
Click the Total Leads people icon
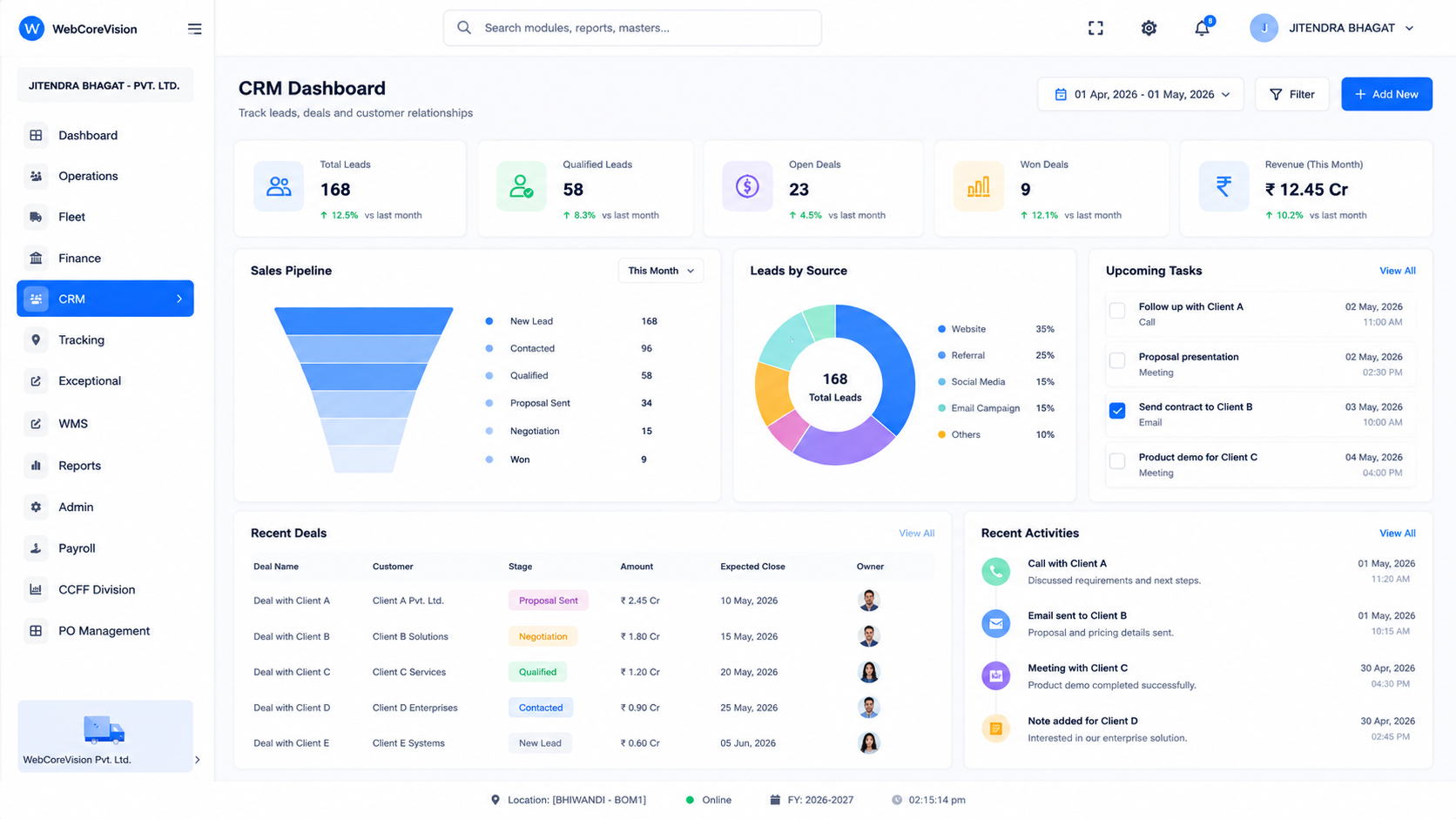(279, 186)
